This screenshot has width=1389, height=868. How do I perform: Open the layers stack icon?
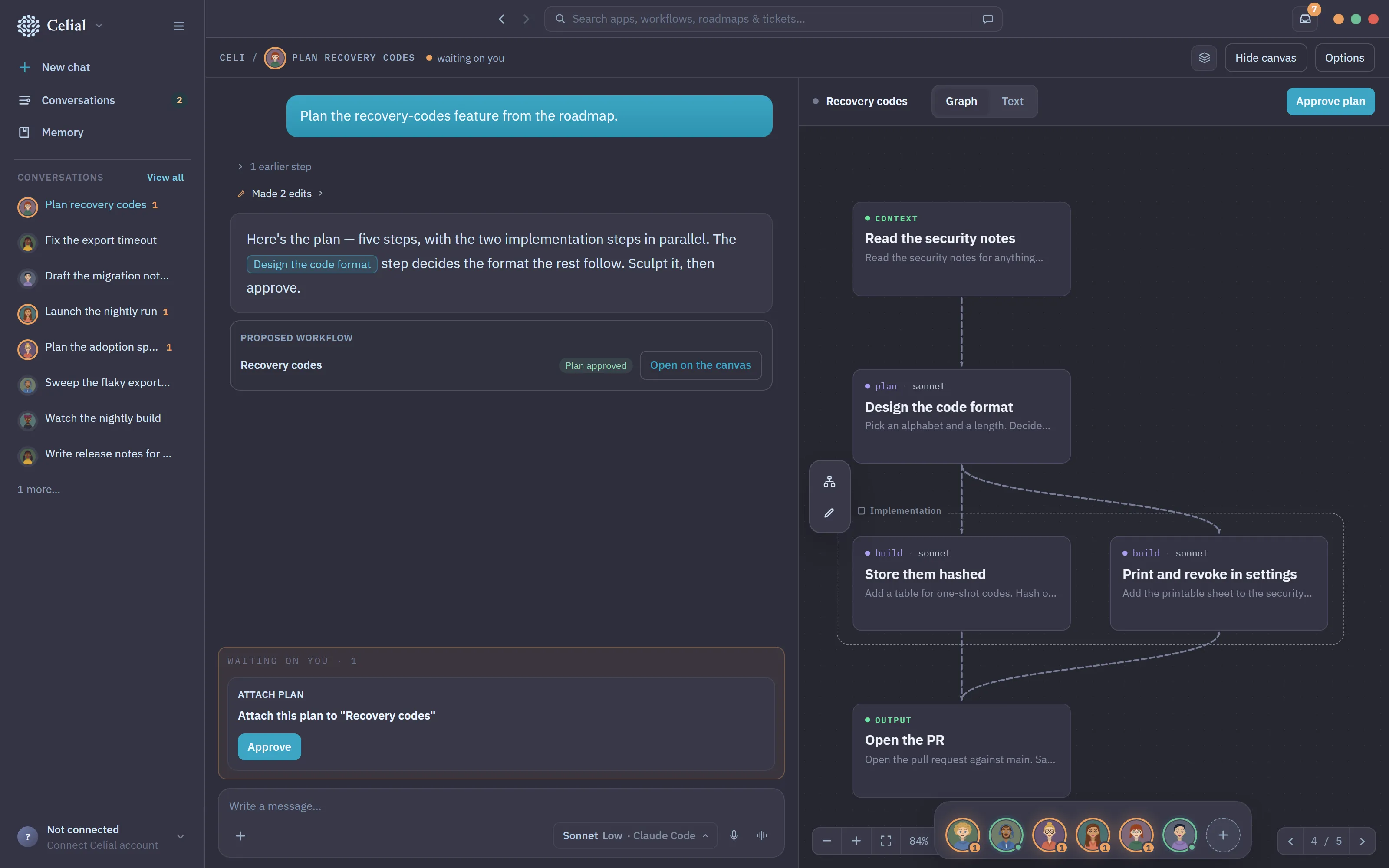click(x=1204, y=58)
